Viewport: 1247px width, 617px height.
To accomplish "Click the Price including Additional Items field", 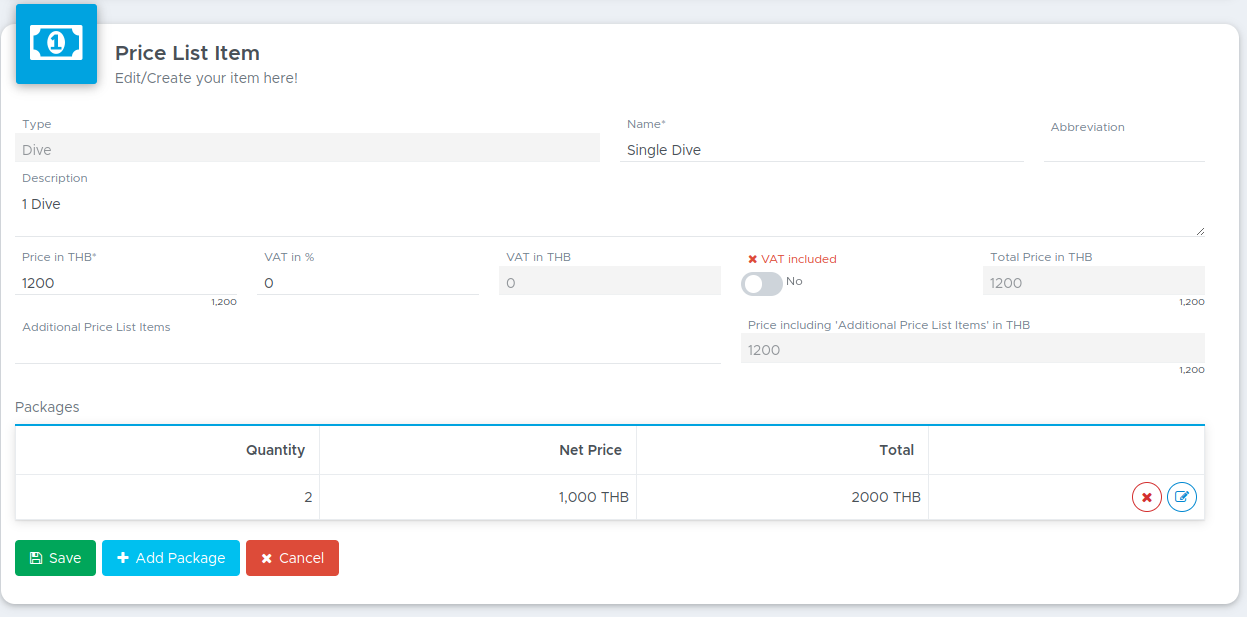I will tap(973, 348).
